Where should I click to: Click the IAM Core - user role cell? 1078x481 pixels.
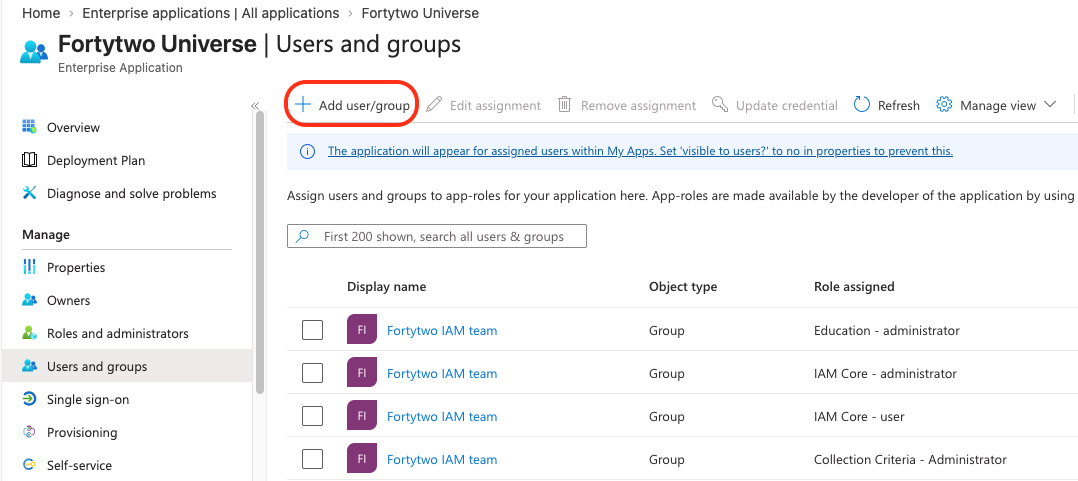859,416
